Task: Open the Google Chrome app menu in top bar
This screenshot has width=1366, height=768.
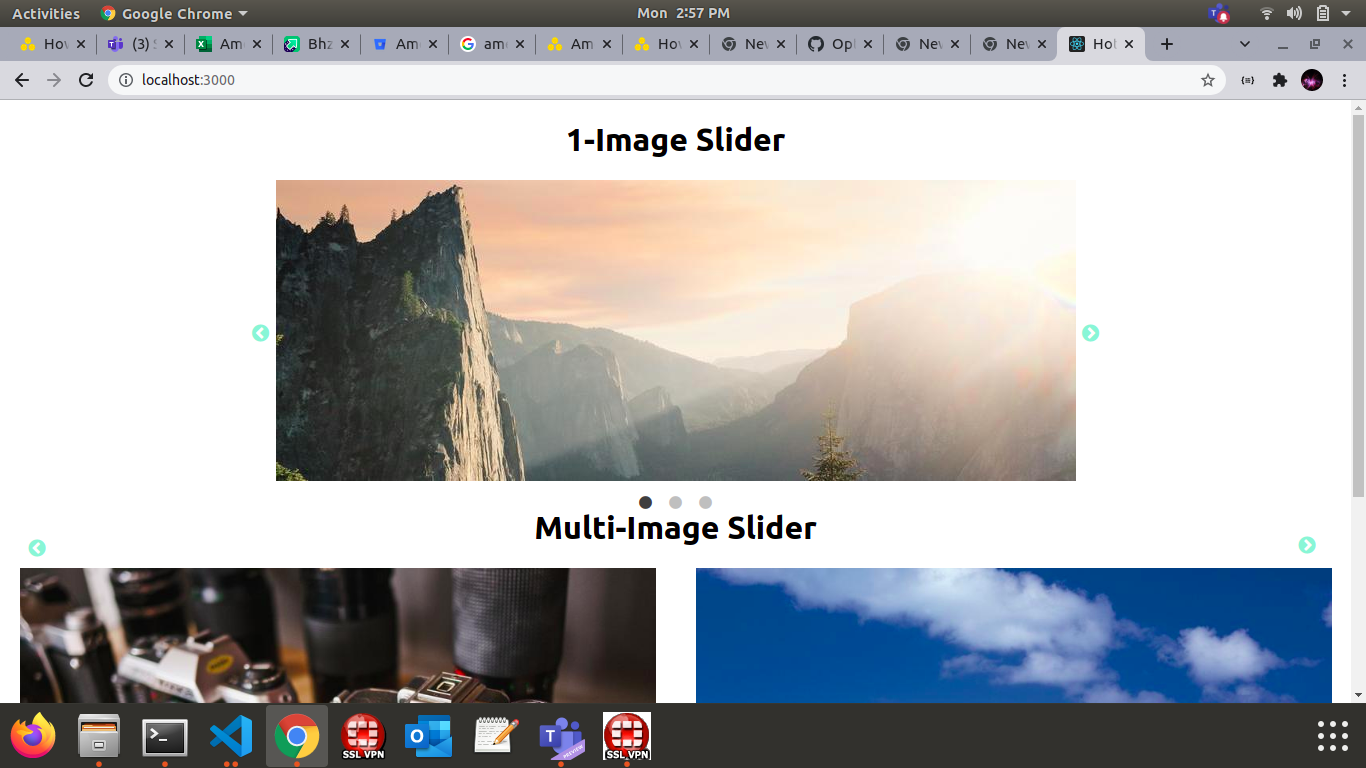Action: pos(175,13)
